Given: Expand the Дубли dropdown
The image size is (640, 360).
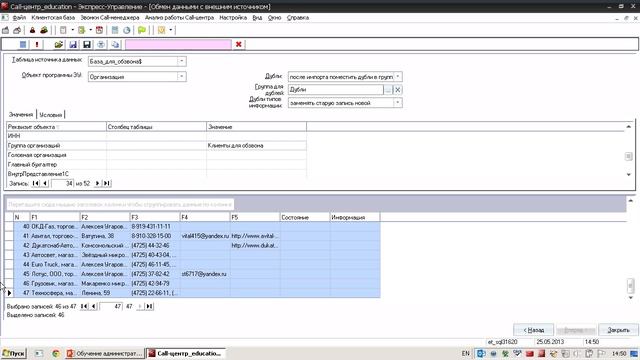Looking at the screenshot, I should point(398,76).
